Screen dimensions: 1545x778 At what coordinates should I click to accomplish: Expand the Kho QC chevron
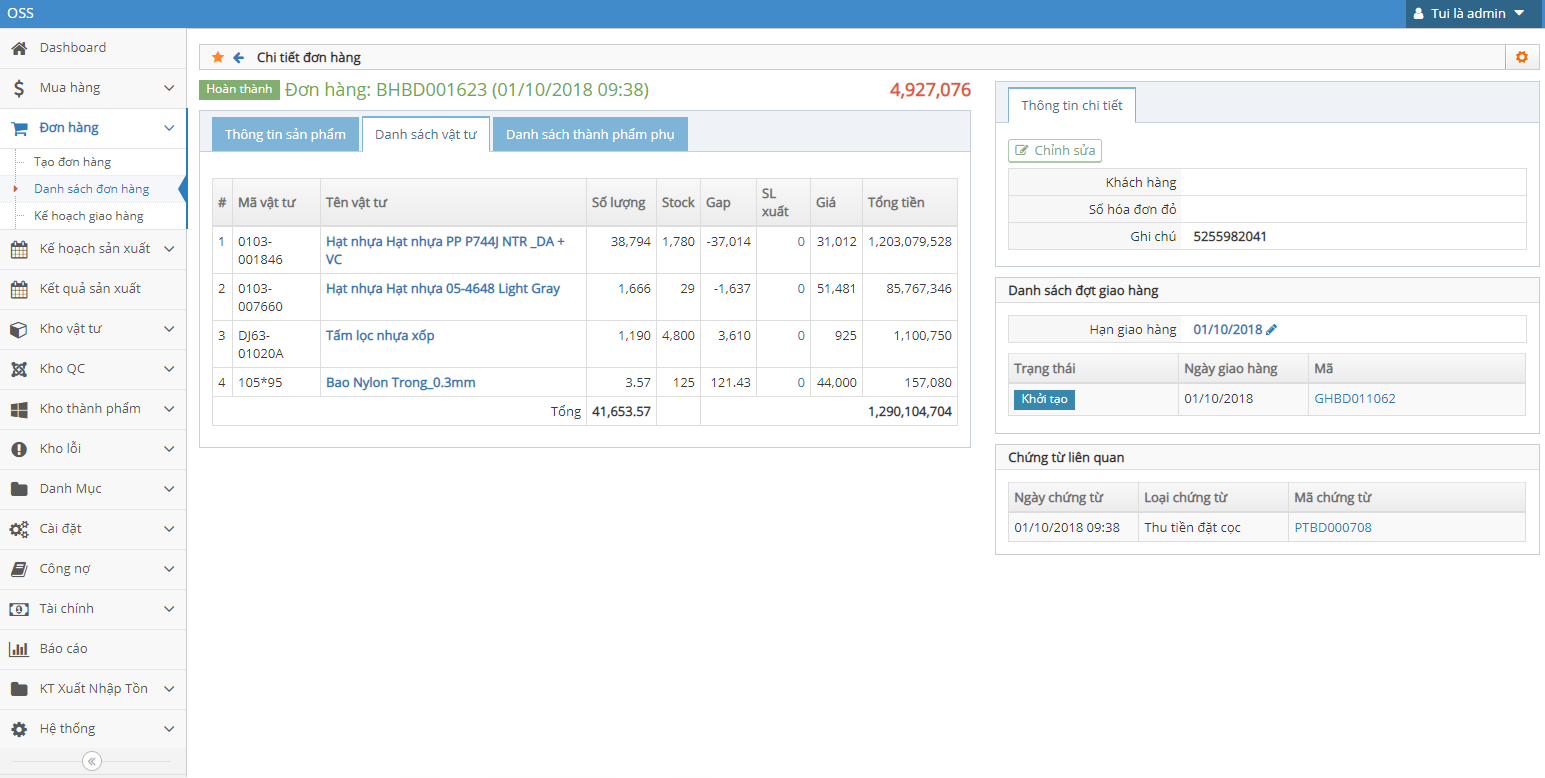pos(169,369)
